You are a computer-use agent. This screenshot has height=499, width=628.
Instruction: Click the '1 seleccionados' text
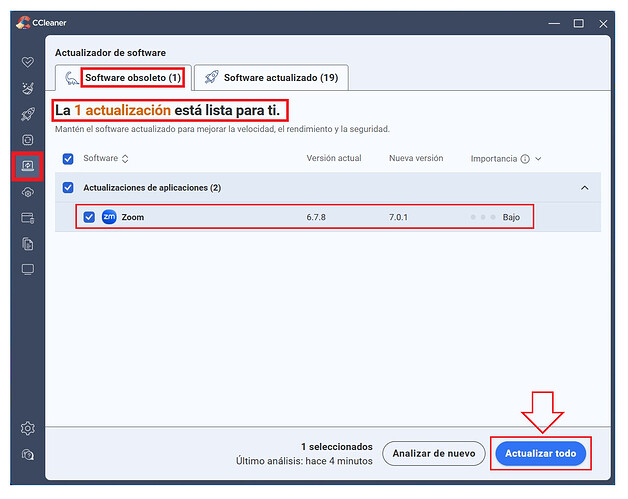coord(337,447)
